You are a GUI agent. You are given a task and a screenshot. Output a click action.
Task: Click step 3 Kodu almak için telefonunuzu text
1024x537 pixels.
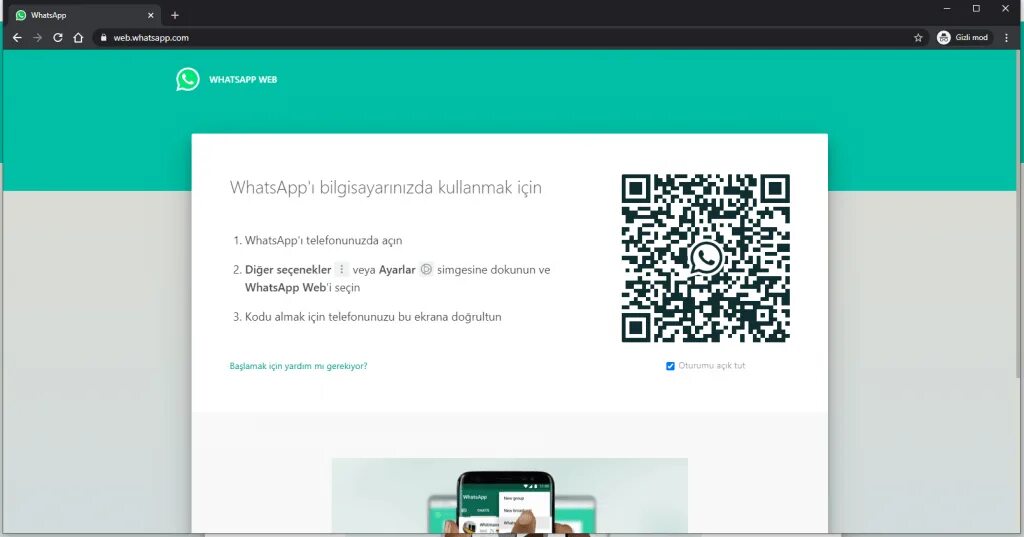[373, 317]
